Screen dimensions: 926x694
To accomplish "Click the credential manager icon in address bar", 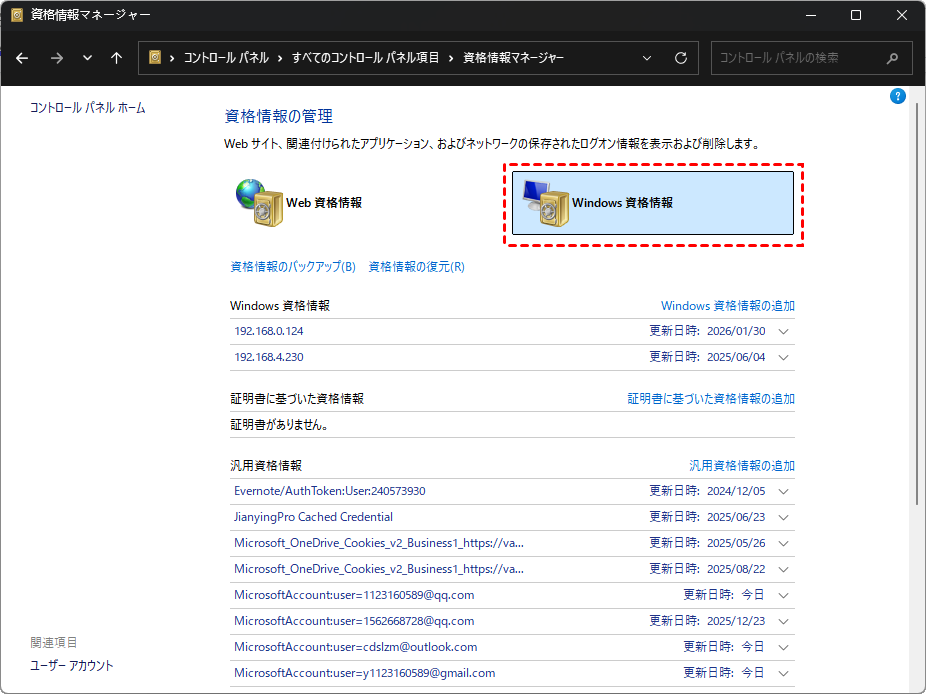I will (155, 57).
